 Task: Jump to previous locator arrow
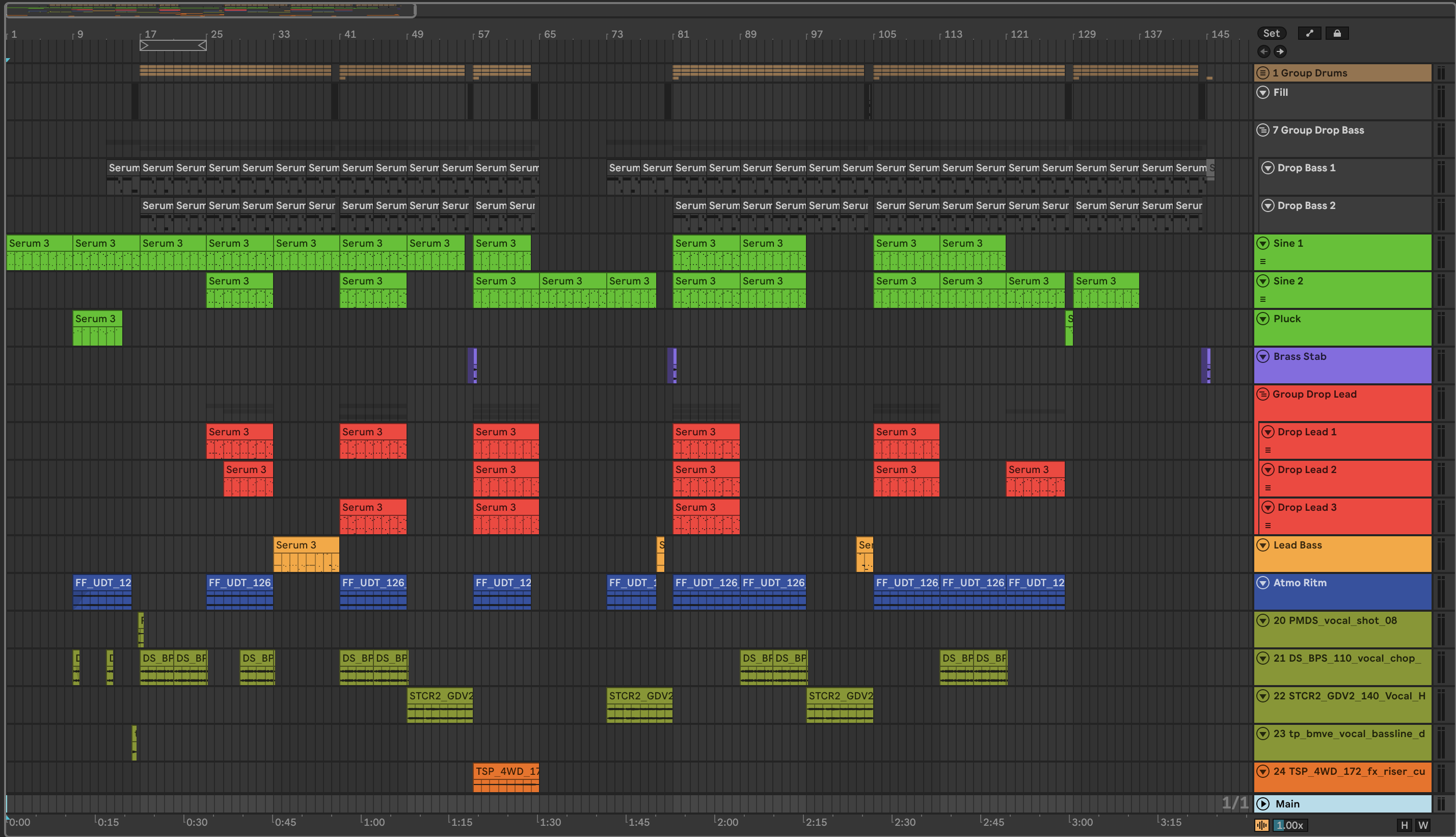pyautogui.click(x=1263, y=51)
